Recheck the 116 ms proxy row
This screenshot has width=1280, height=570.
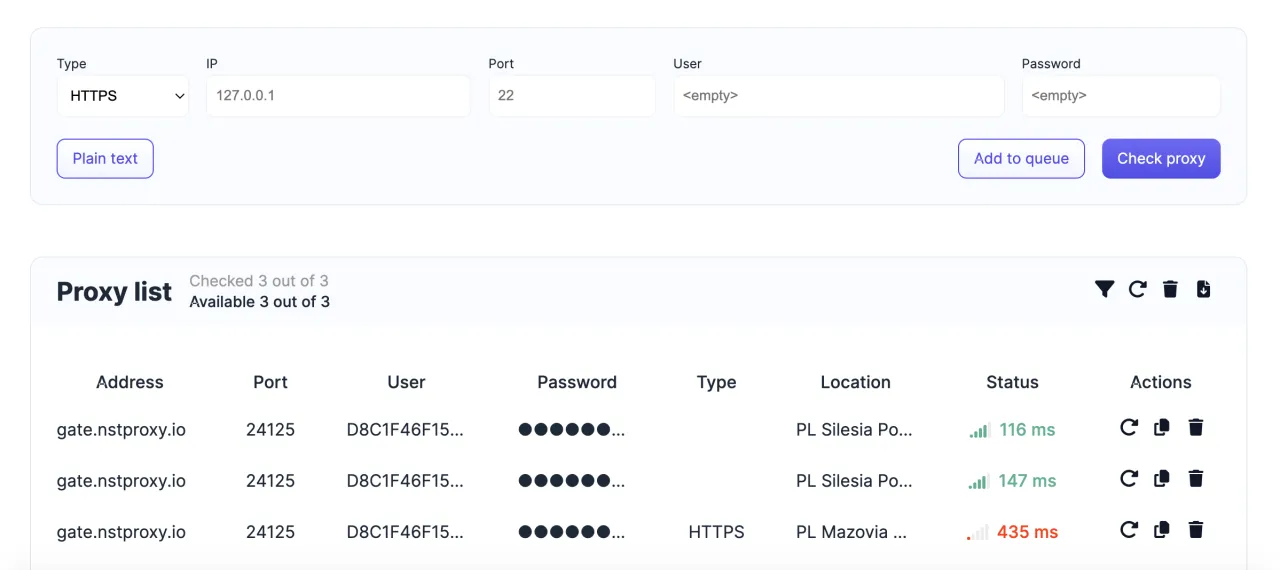[1129, 428]
